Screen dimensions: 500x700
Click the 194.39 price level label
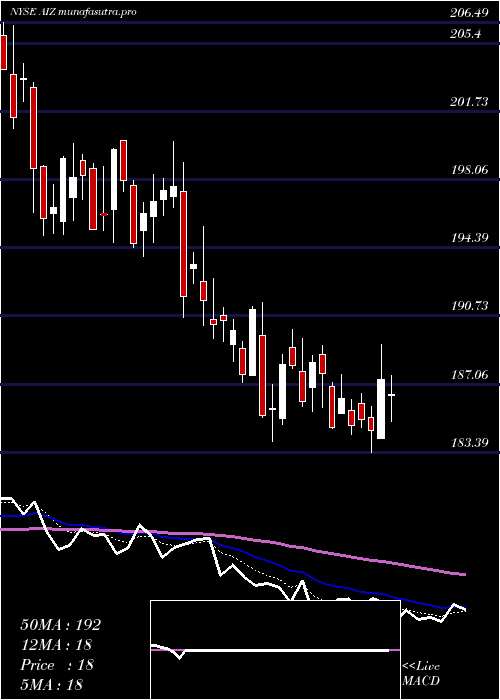point(469,238)
